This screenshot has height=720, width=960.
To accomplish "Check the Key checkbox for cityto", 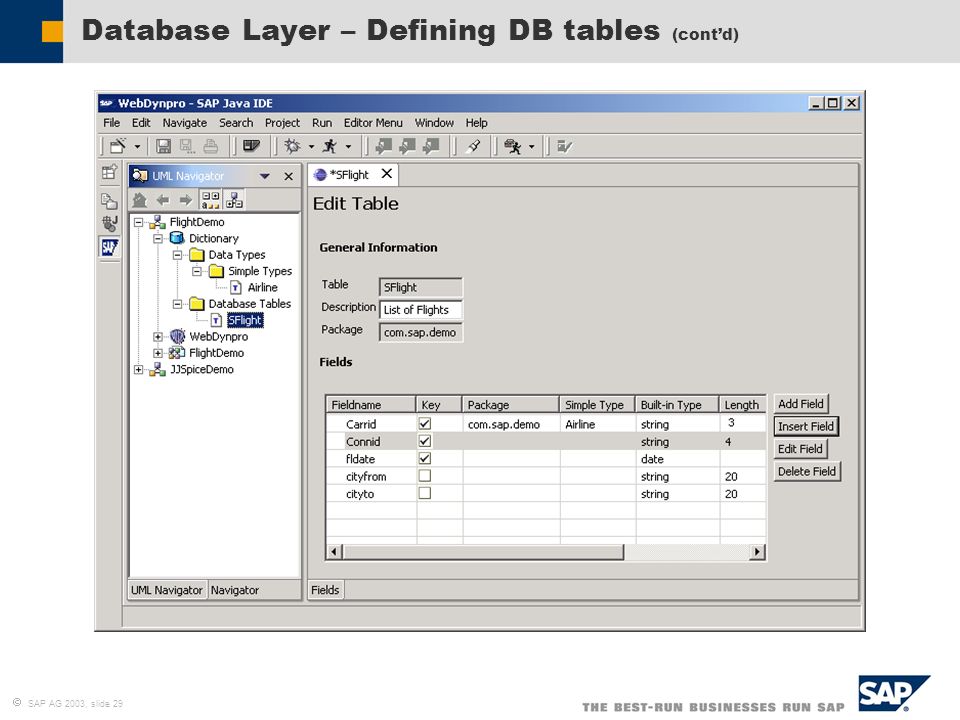I will (425, 493).
